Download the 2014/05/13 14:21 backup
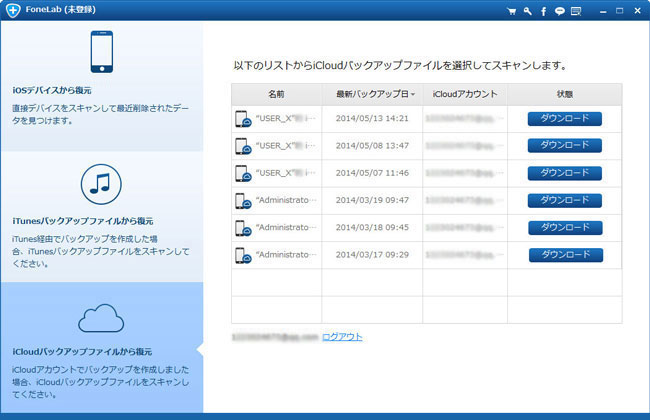The width and height of the screenshot is (650, 420). pyautogui.click(x=565, y=118)
